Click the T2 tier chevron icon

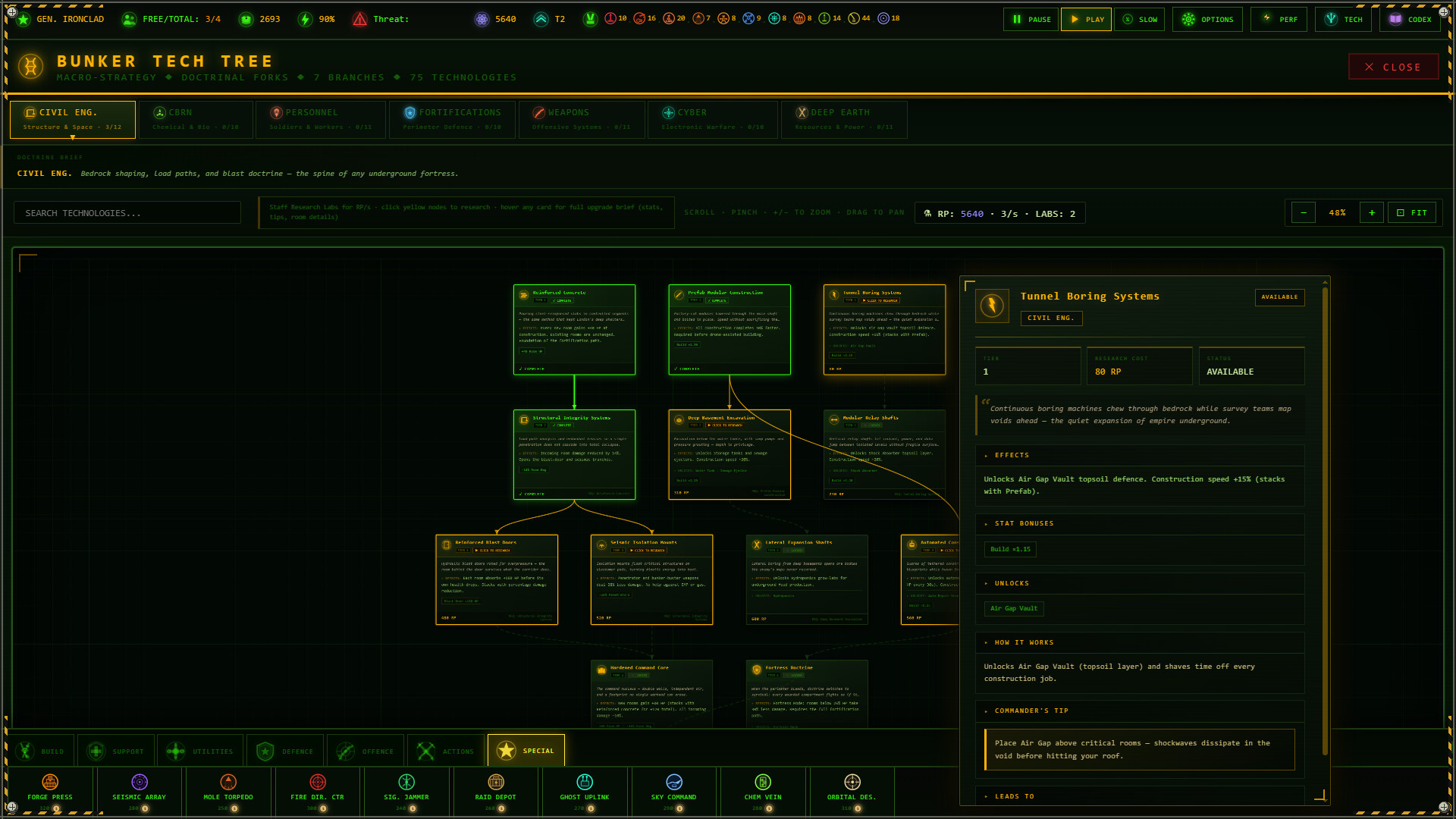541,19
